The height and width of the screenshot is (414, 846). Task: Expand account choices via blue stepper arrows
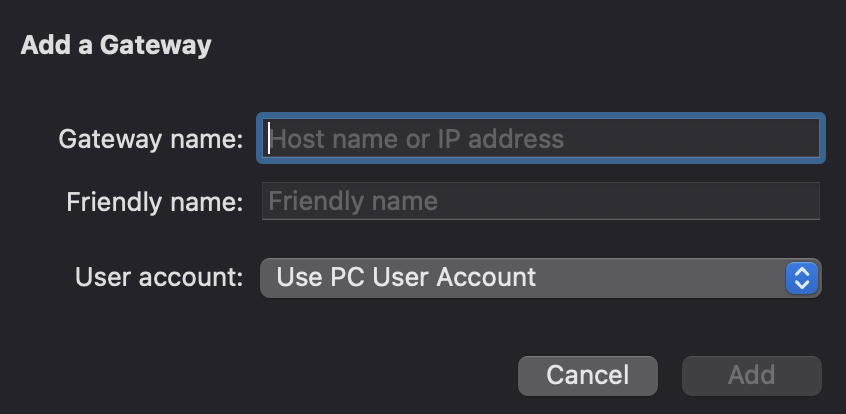click(x=802, y=278)
